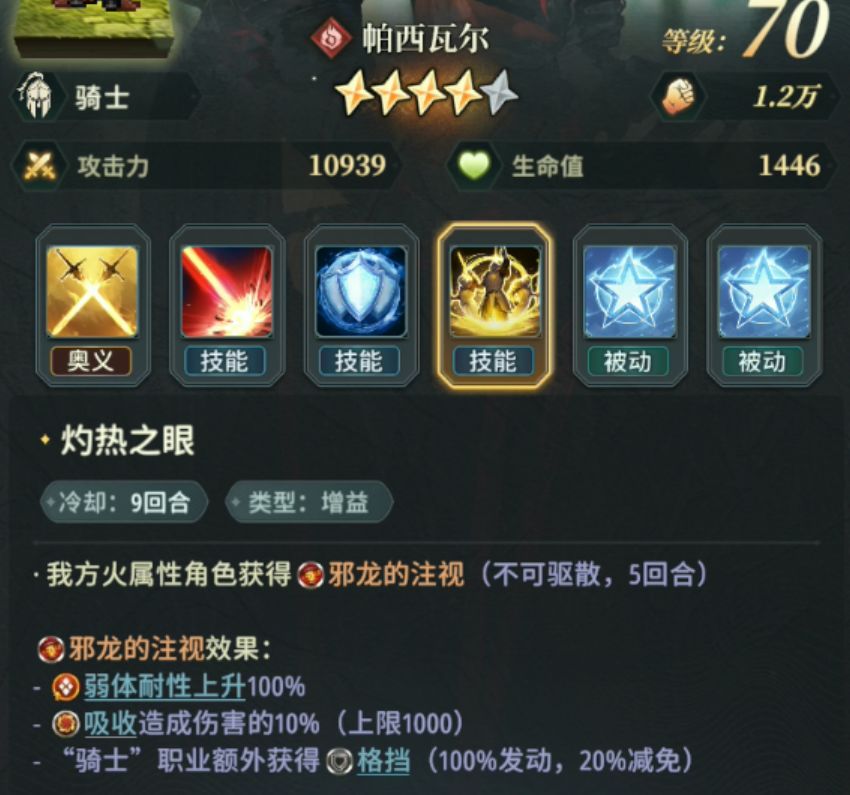This screenshot has height=795, width=850.
Task: Tap the orange 邪龙的注视 buff name
Action: pyautogui.click(x=396, y=574)
